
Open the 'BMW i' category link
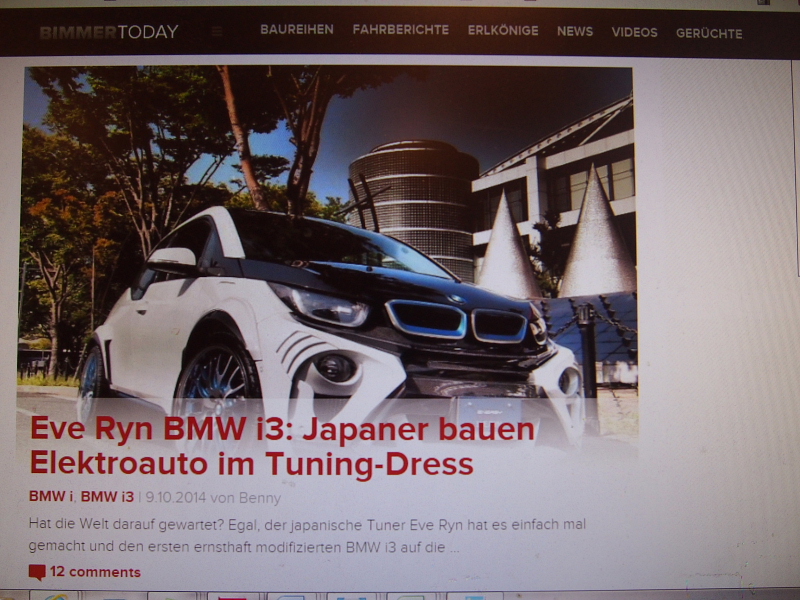coord(51,496)
